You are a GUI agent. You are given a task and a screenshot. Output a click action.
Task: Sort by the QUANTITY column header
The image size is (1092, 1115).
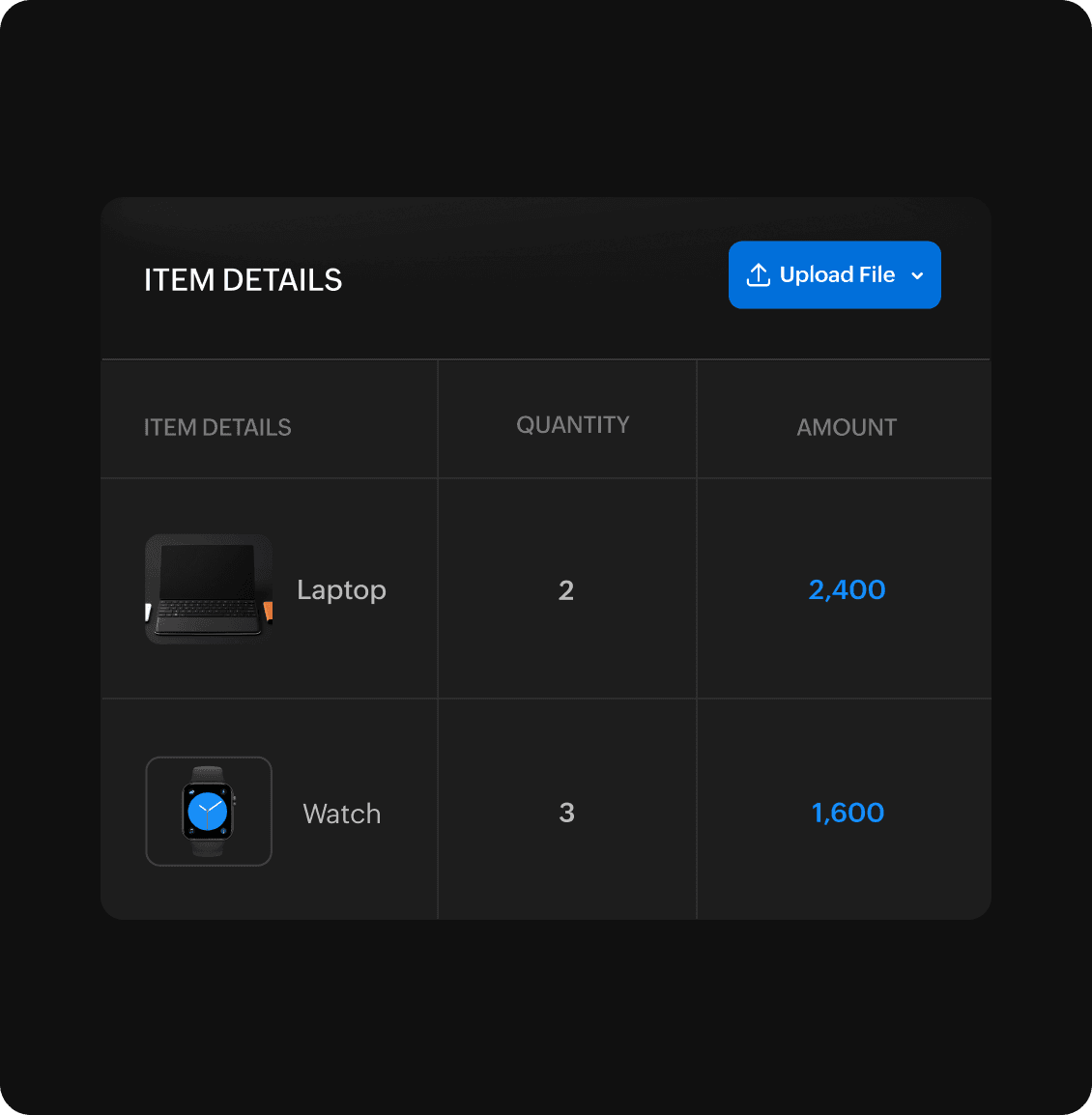[573, 425]
